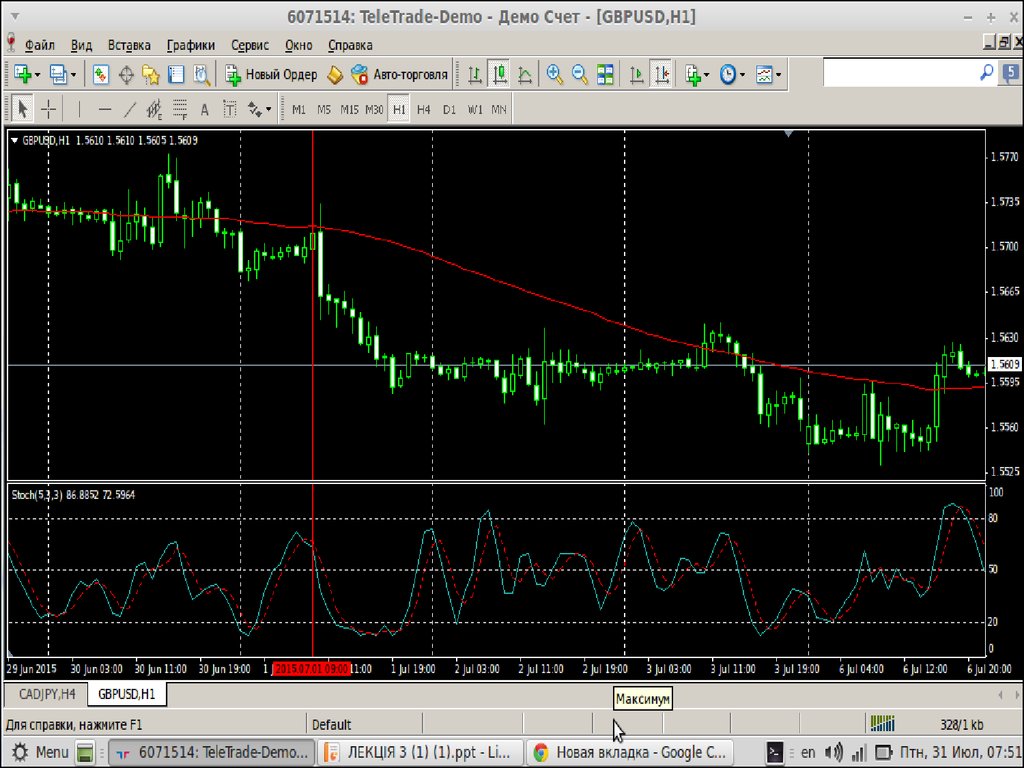The height and width of the screenshot is (768, 1024).
Task: Show the Terminal panel icon
Action: [176, 74]
